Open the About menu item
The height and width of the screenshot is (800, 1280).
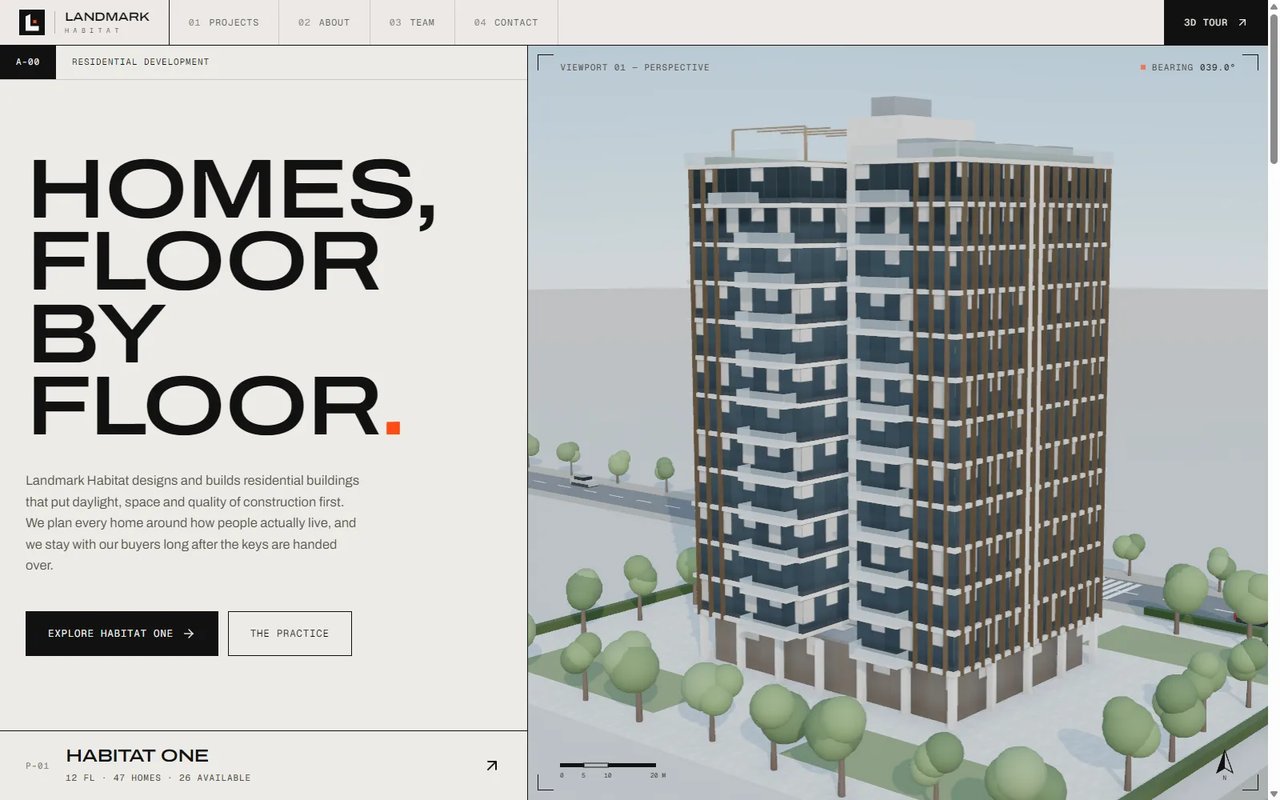pos(324,22)
